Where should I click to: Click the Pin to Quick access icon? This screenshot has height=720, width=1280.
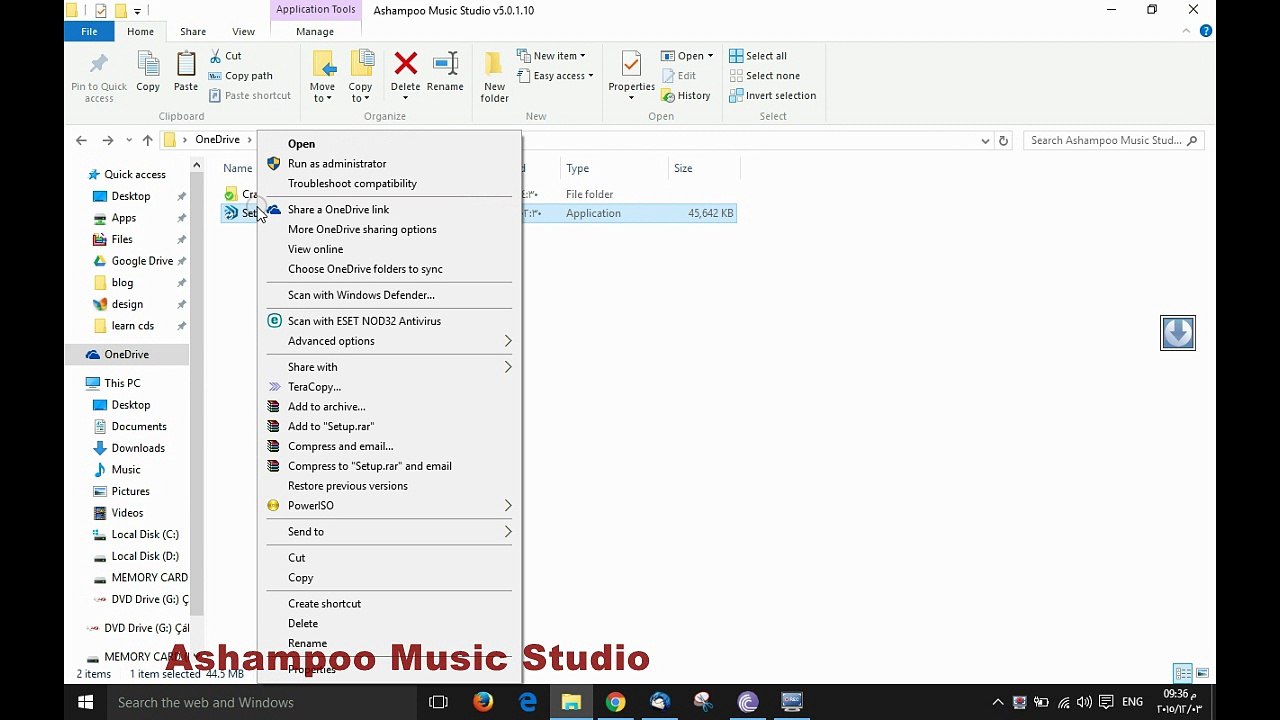99,65
